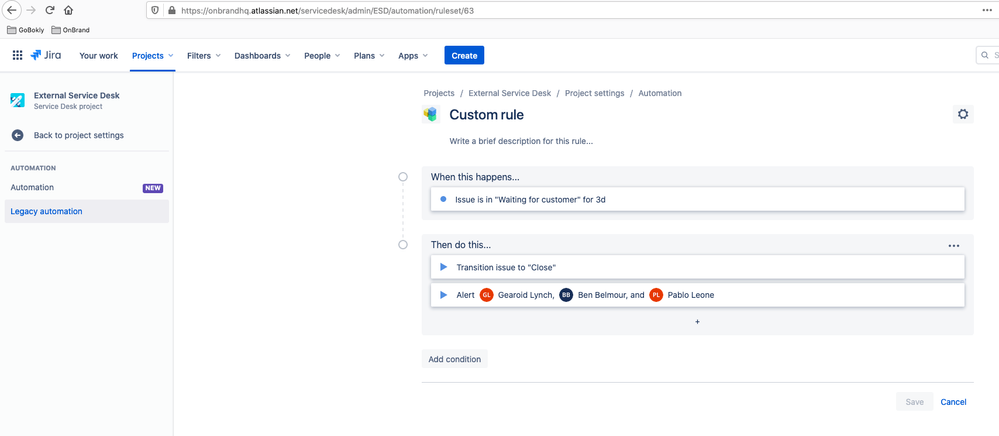Click the Create button

tap(464, 55)
